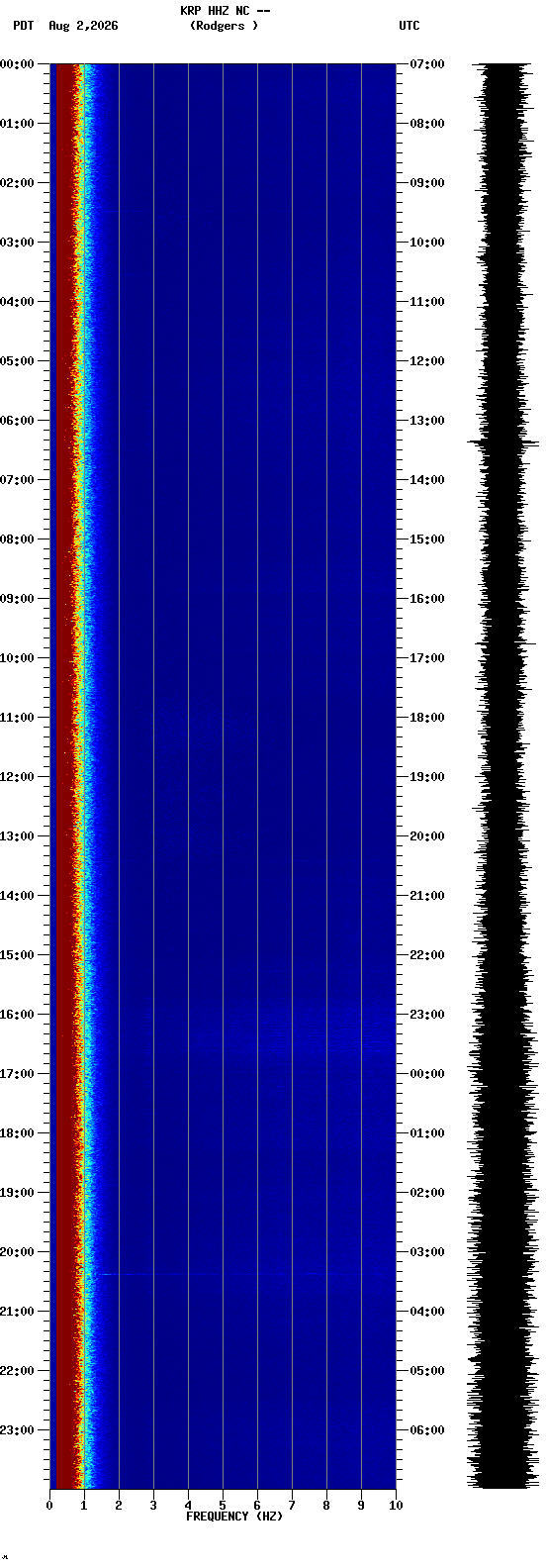Click the UTC '06:00' time label
Image resolution: width=546 pixels, height=1568 pixels.
pyautogui.click(x=426, y=1430)
